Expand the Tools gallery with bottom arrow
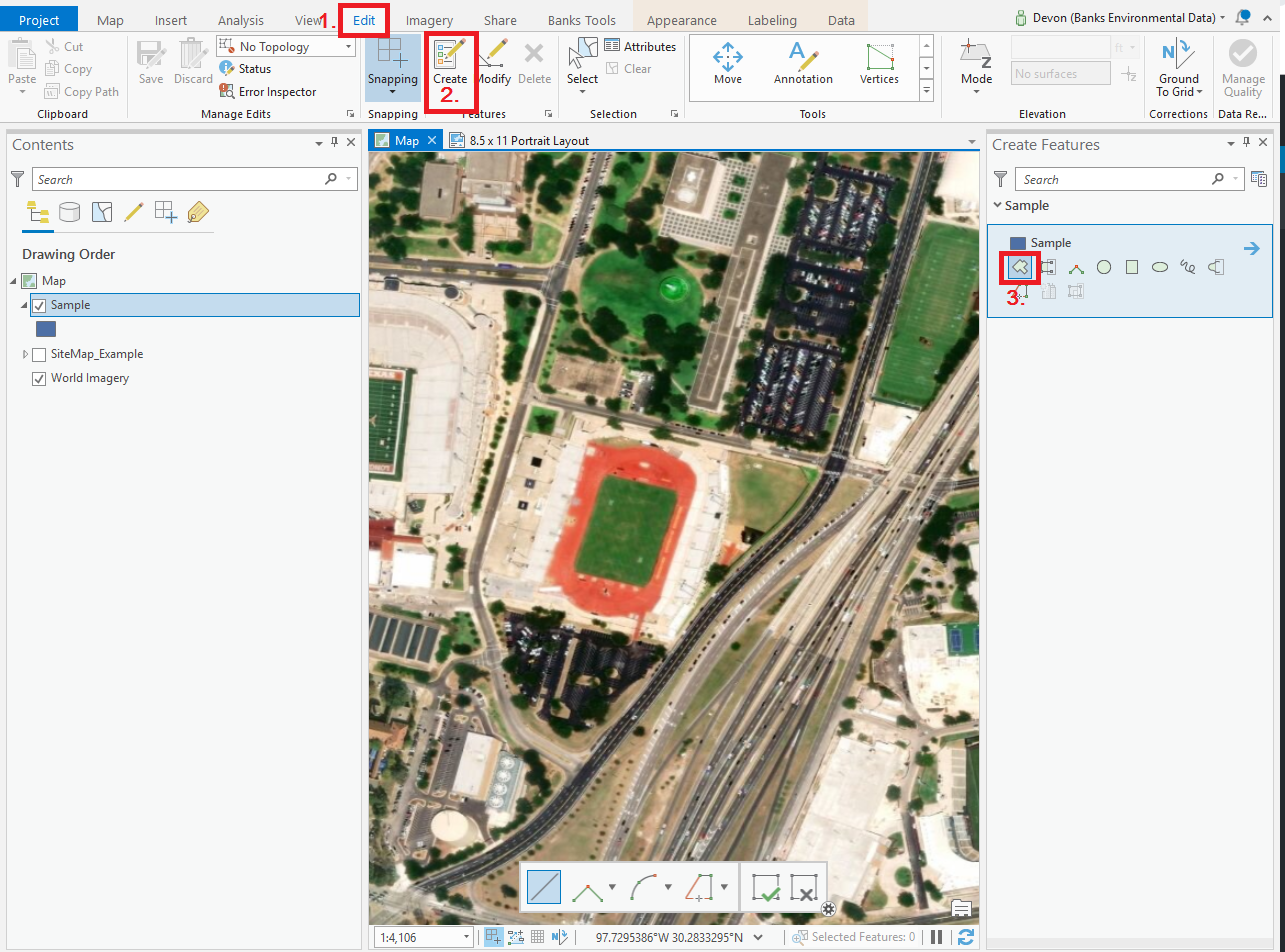1285x952 pixels. pyautogui.click(x=926, y=91)
